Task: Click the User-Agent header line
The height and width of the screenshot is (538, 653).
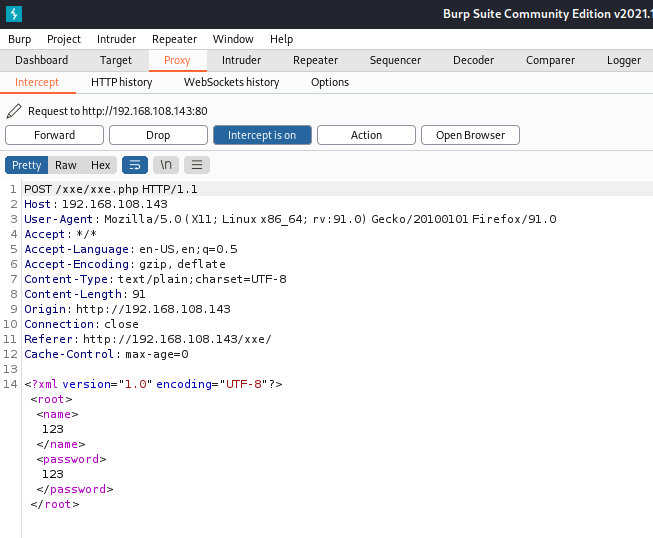Action: point(290,219)
